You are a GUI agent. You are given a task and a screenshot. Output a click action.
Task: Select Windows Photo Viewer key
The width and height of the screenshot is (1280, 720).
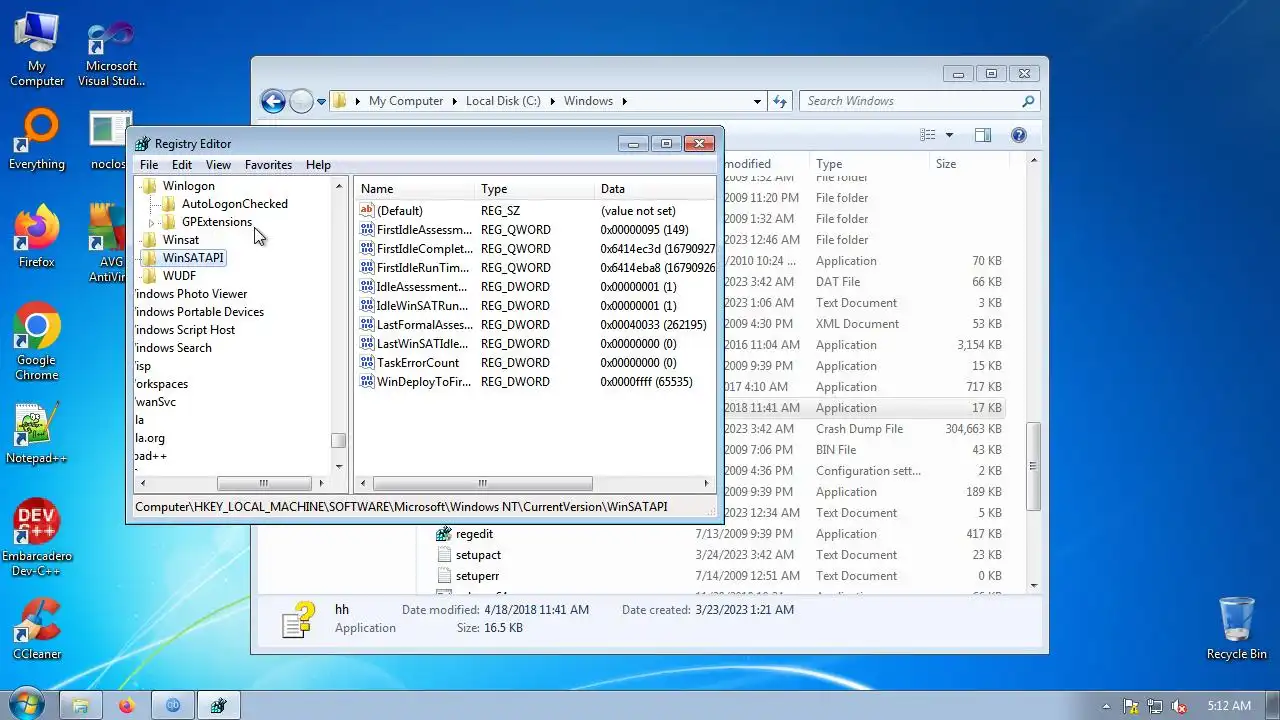tap(191, 294)
